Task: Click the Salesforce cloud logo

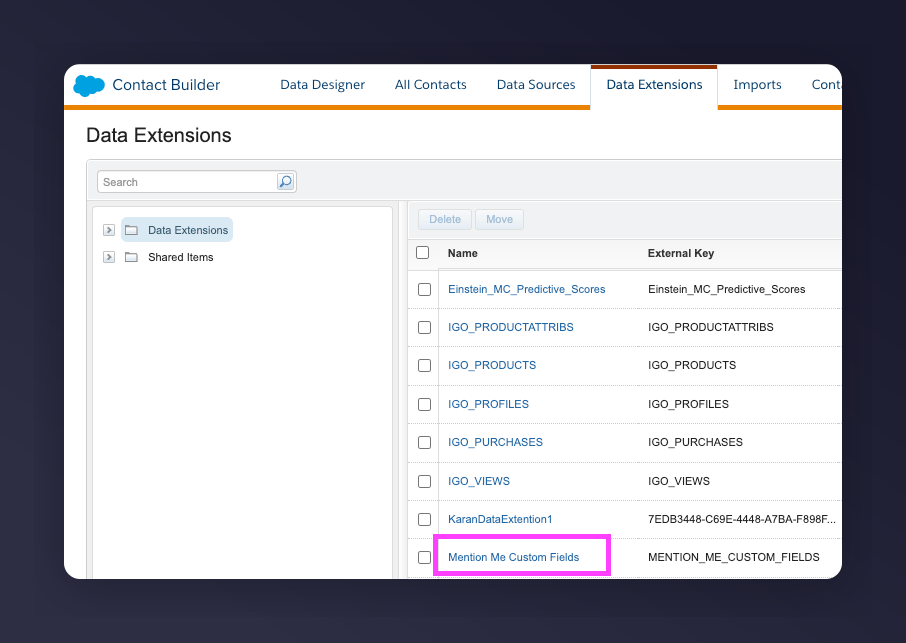Action: 89,86
